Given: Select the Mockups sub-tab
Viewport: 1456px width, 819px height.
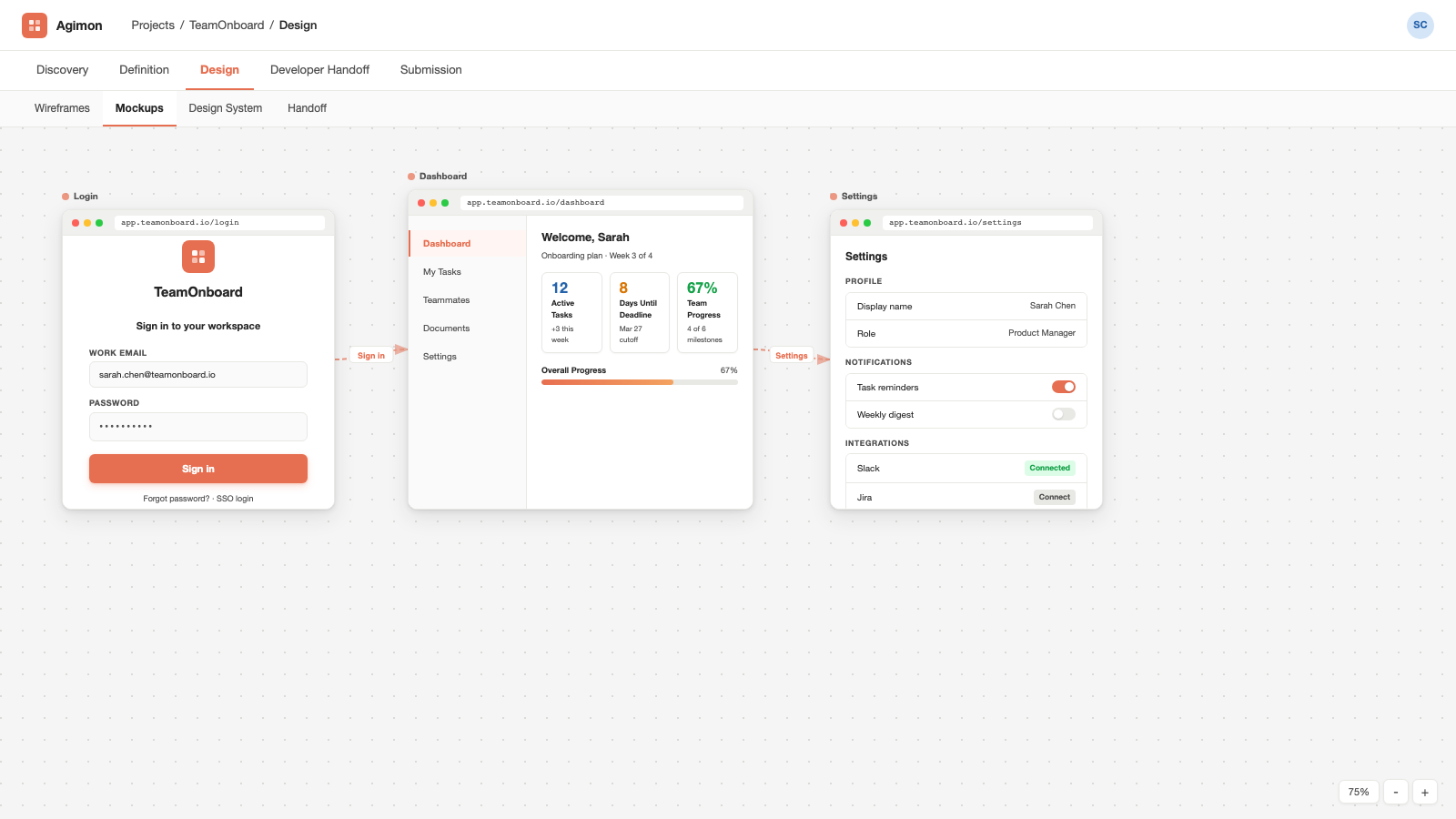Looking at the screenshot, I should point(139,108).
